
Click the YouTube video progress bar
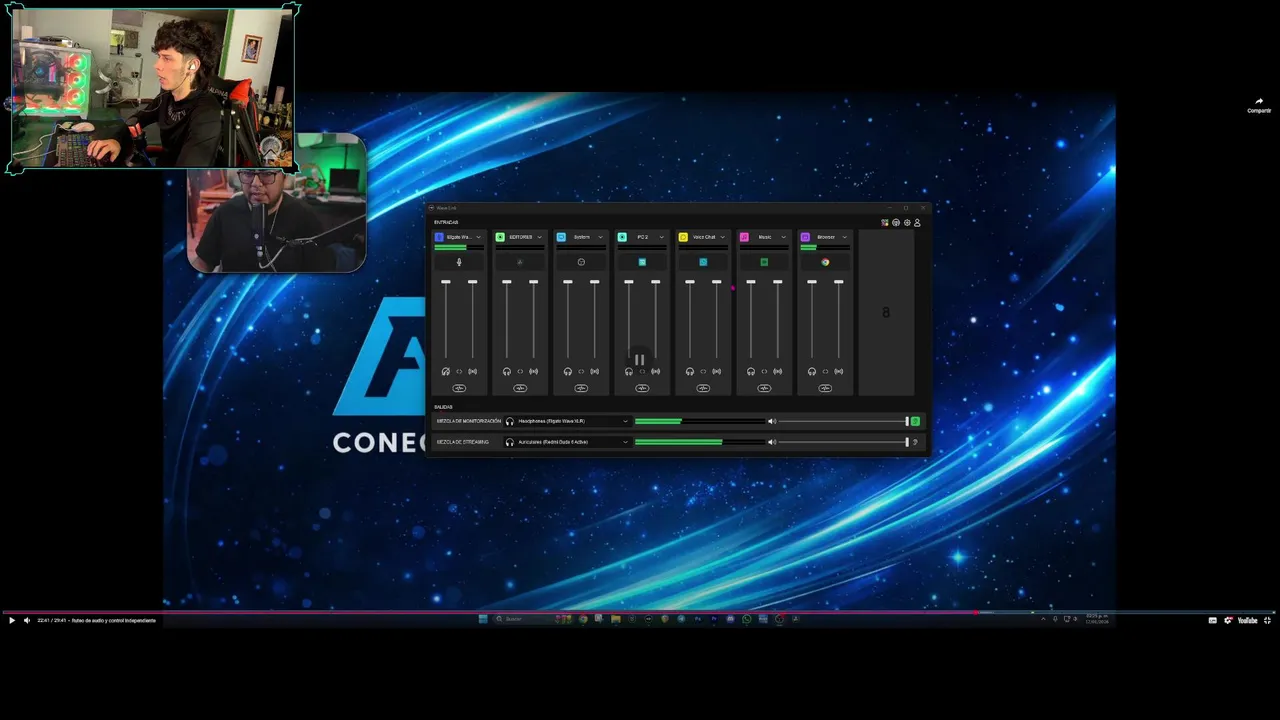(x=640, y=611)
